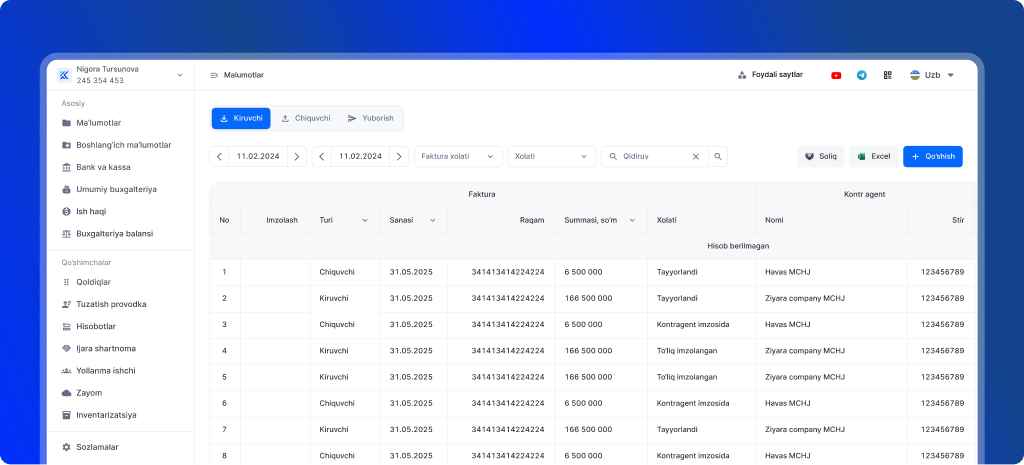Click Chiquvchi type in row 6
Image resolution: width=1024 pixels, height=465 pixels.
coord(337,404)
